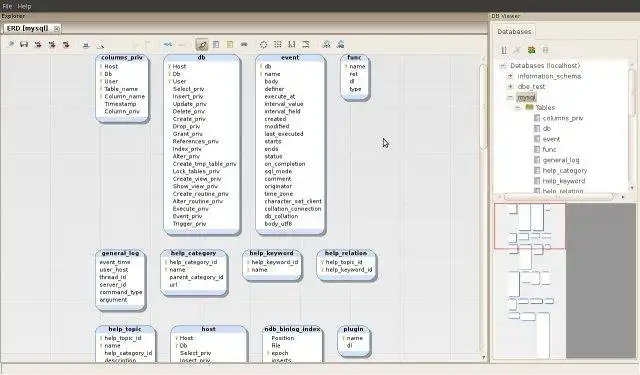Click the icon left of the zoom pair
The image size is (640, 375).
306,44
